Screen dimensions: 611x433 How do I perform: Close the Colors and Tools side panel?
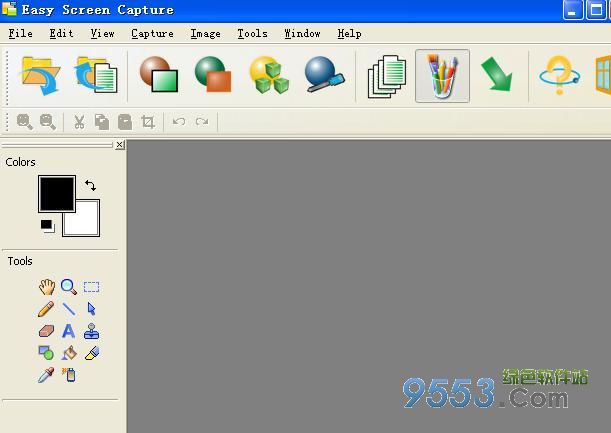pyautogui.click(x=120, y=145)
